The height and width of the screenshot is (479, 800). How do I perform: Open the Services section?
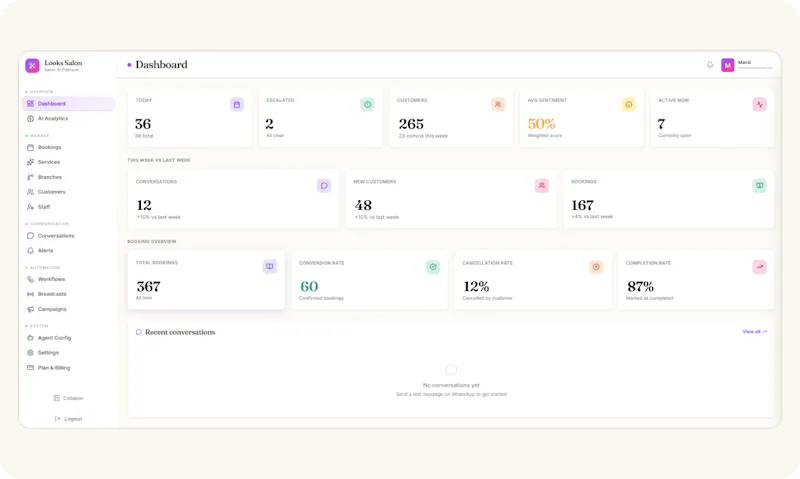click(68, 162)
